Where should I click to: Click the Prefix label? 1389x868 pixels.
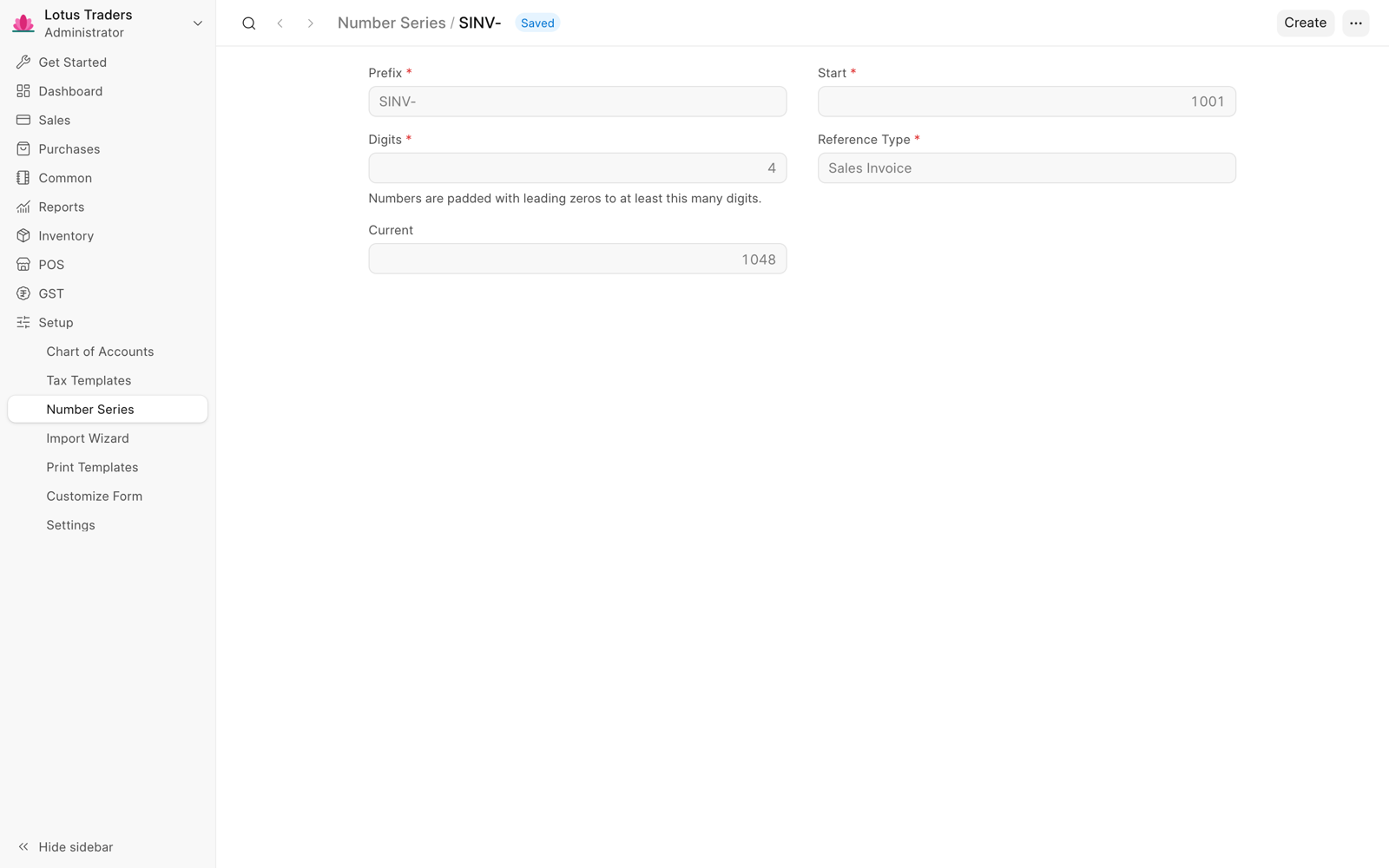coord(385,73)
